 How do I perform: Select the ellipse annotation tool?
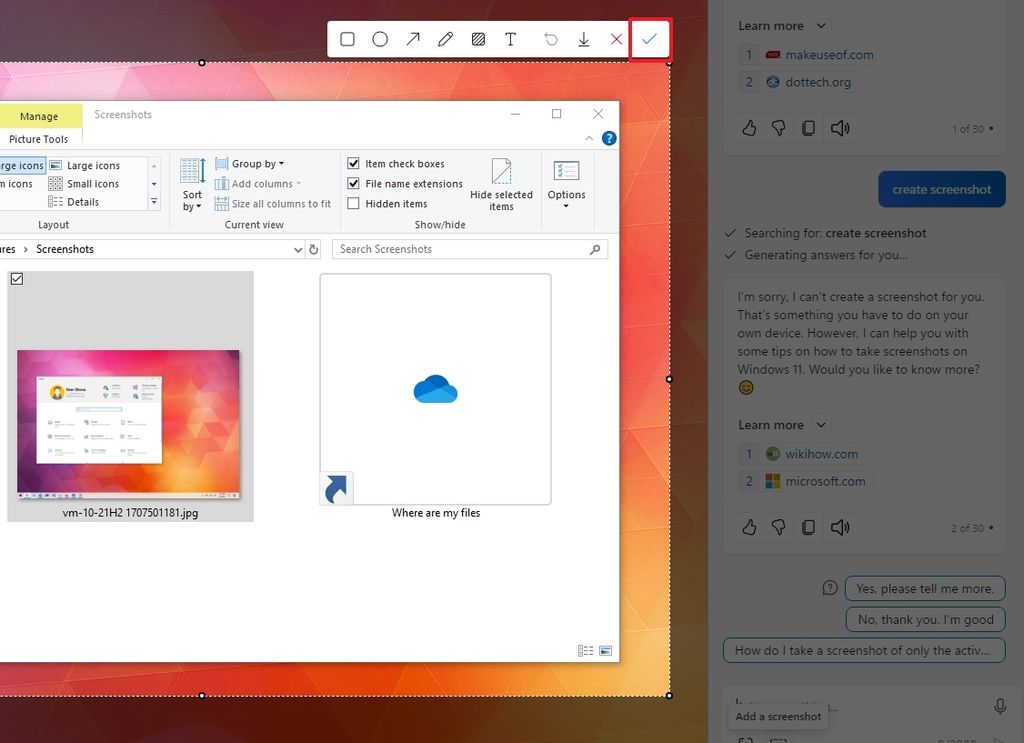[380, 39]
